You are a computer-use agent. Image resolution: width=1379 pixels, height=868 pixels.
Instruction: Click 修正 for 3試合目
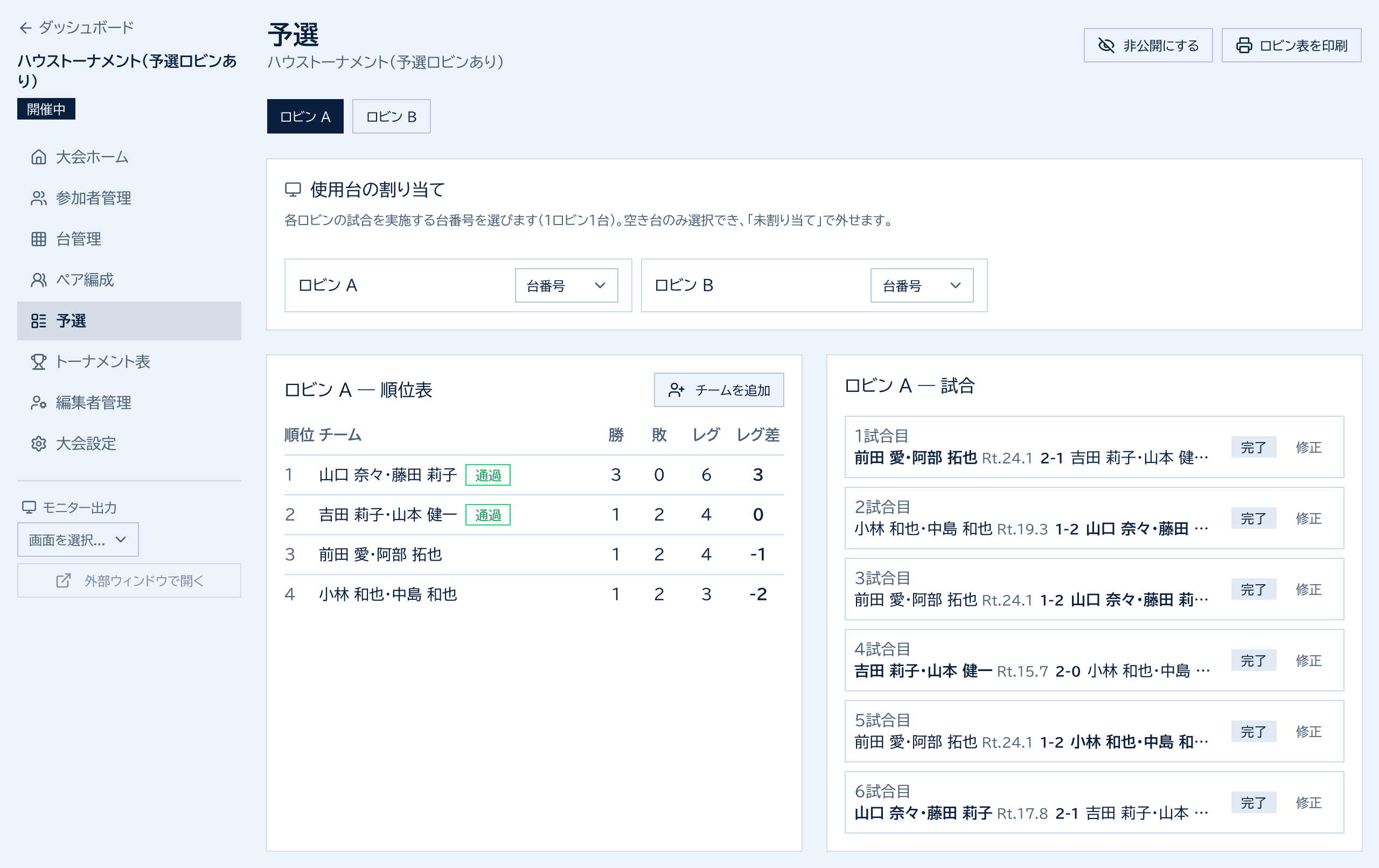pos(1308,589)
